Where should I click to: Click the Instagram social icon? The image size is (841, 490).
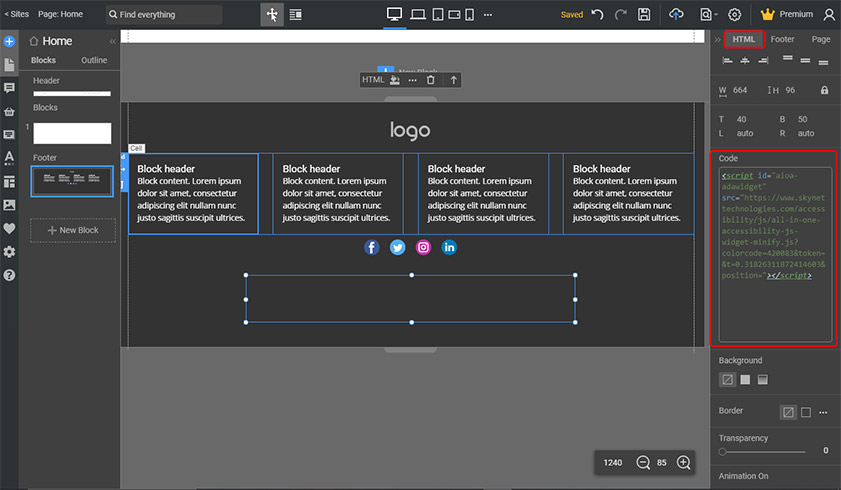click(423, 247)
